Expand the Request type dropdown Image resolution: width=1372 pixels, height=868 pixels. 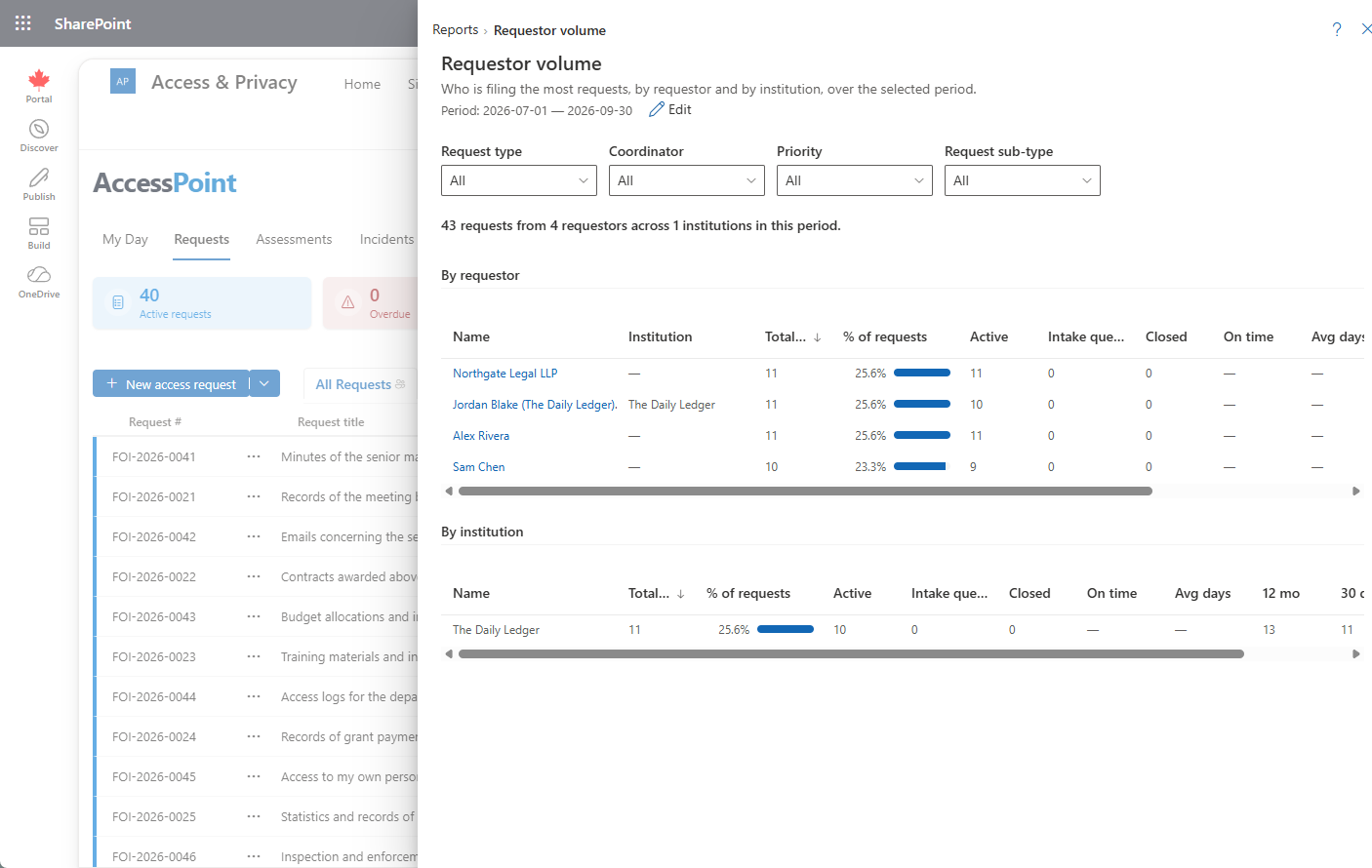point(519,180)
